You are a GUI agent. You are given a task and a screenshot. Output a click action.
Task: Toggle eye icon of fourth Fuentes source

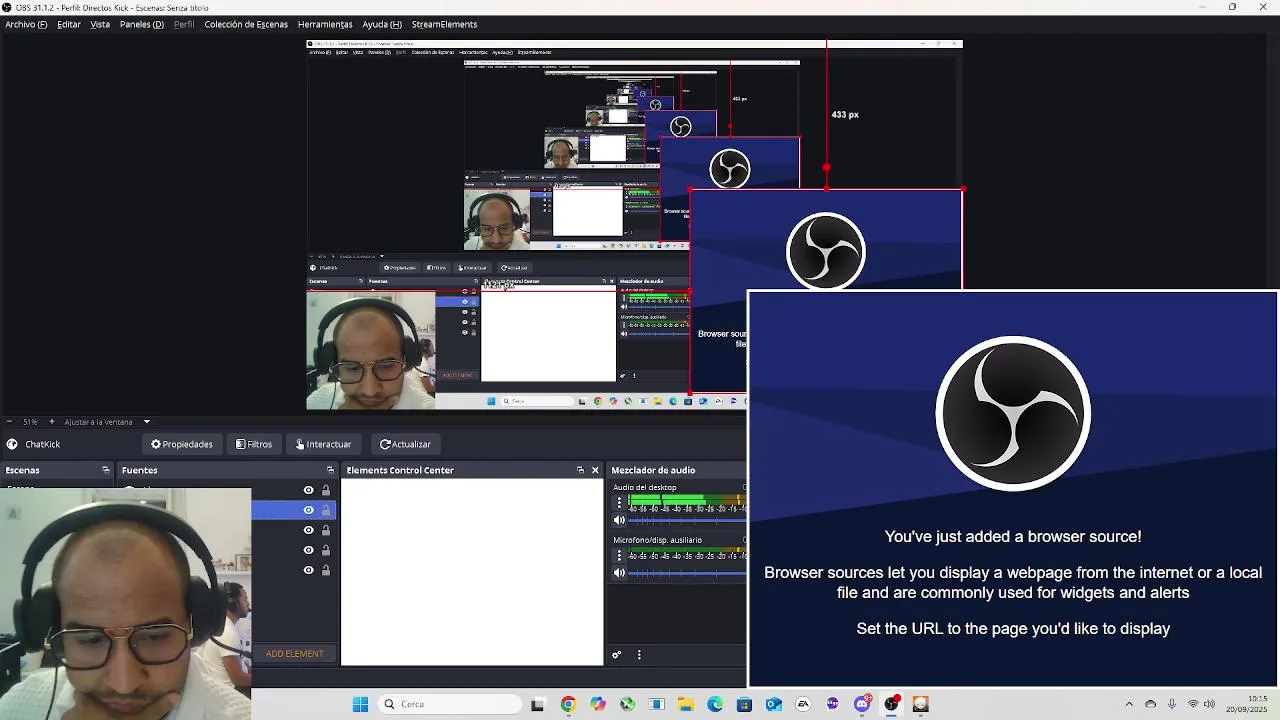coord(309,550)
